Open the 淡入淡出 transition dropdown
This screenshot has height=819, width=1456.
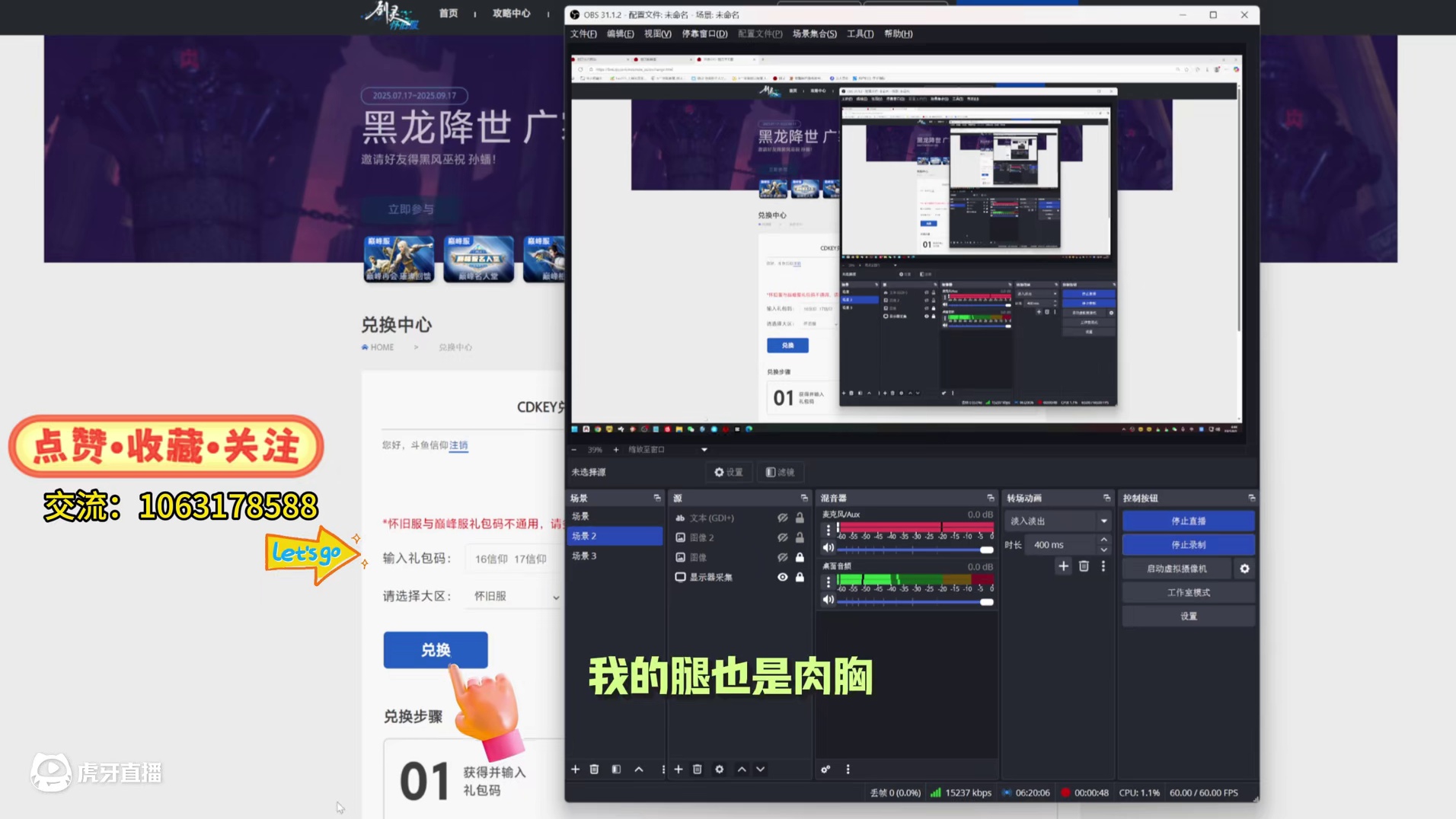coord(1103,521)
